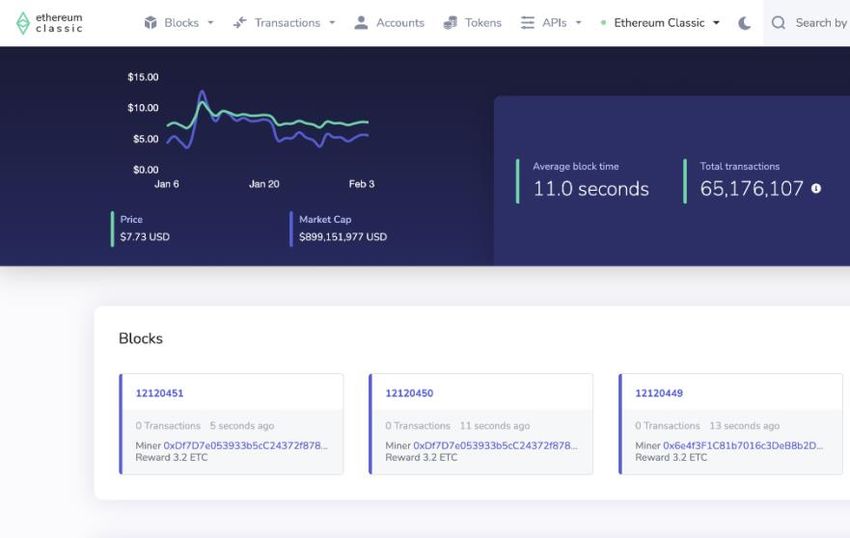Open miner address in block 12120450

(495, 445)
